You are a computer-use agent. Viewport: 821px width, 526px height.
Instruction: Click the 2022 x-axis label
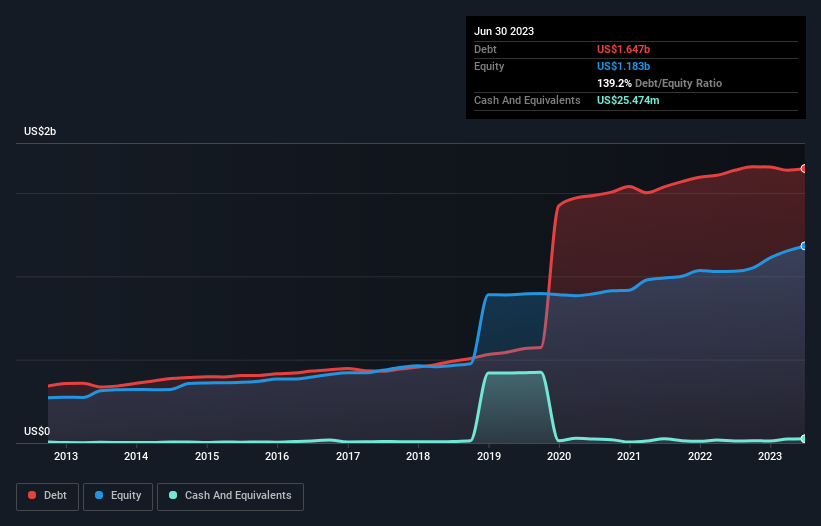pyautogui.click(x=700, y=456)
